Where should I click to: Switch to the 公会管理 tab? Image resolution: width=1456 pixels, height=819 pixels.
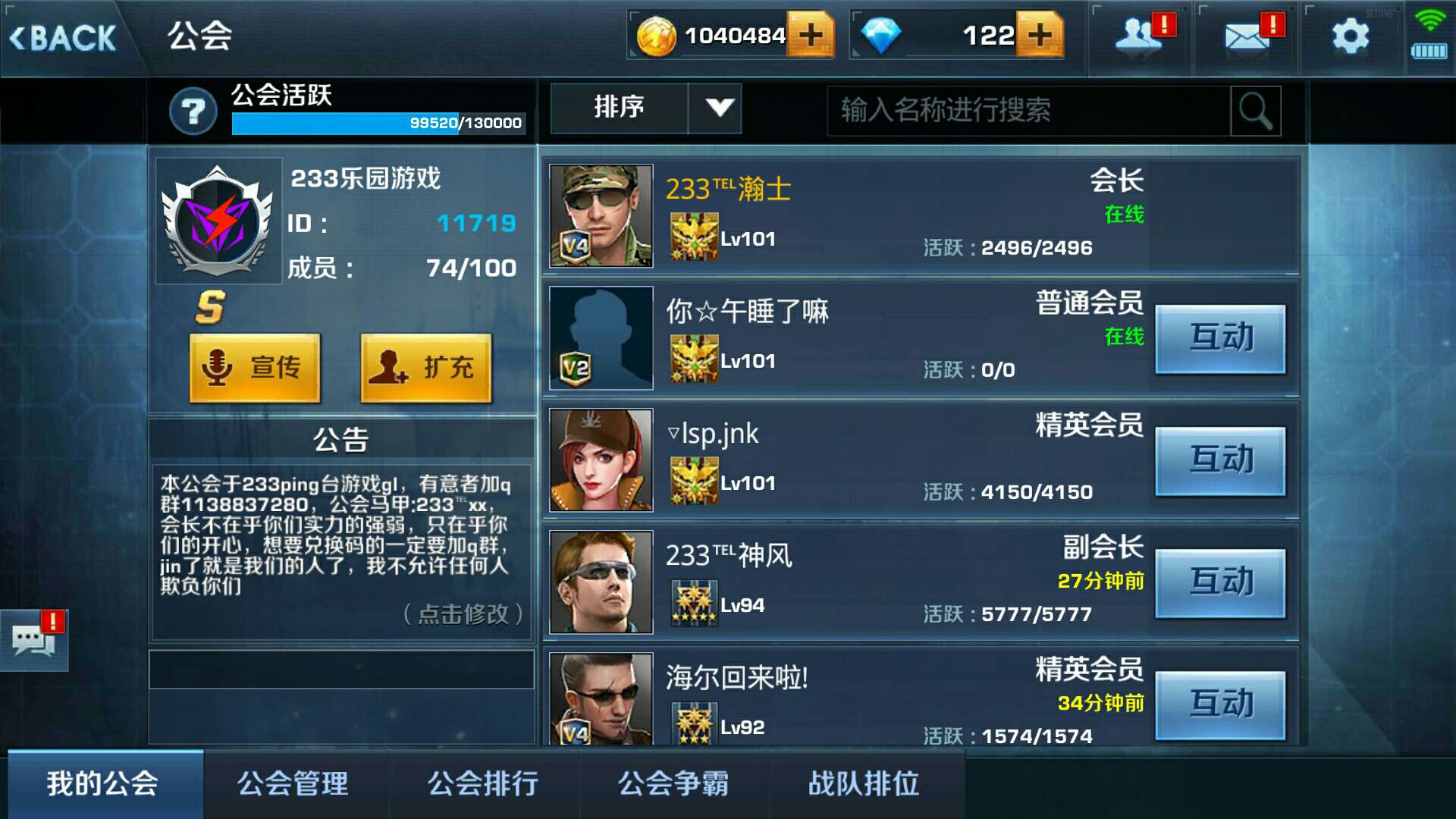coord(293,784)
